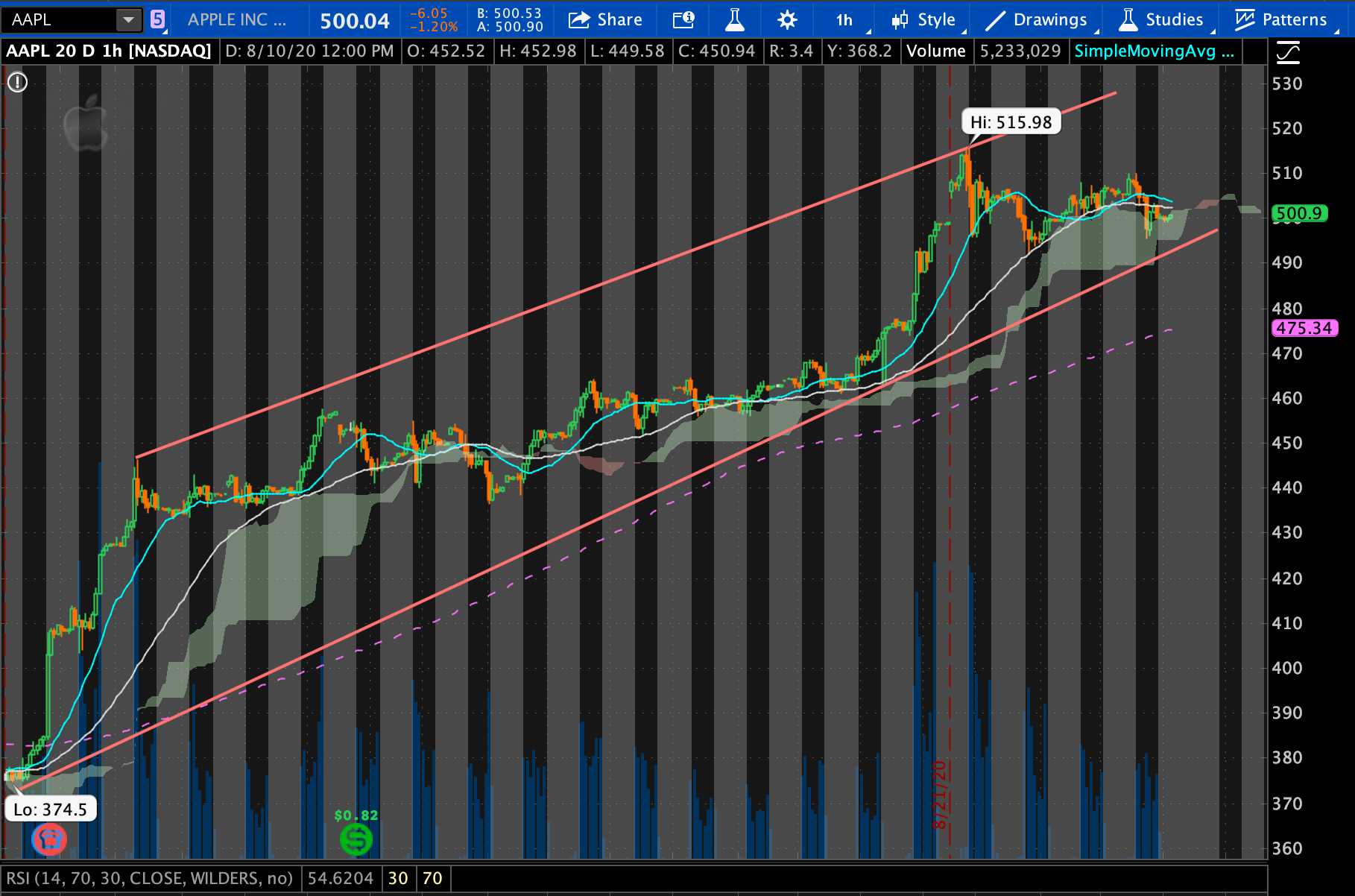Viewport: 1355px width, 896px height.
Task: Click the candlestick Style icon
Action: click(900, 20)
